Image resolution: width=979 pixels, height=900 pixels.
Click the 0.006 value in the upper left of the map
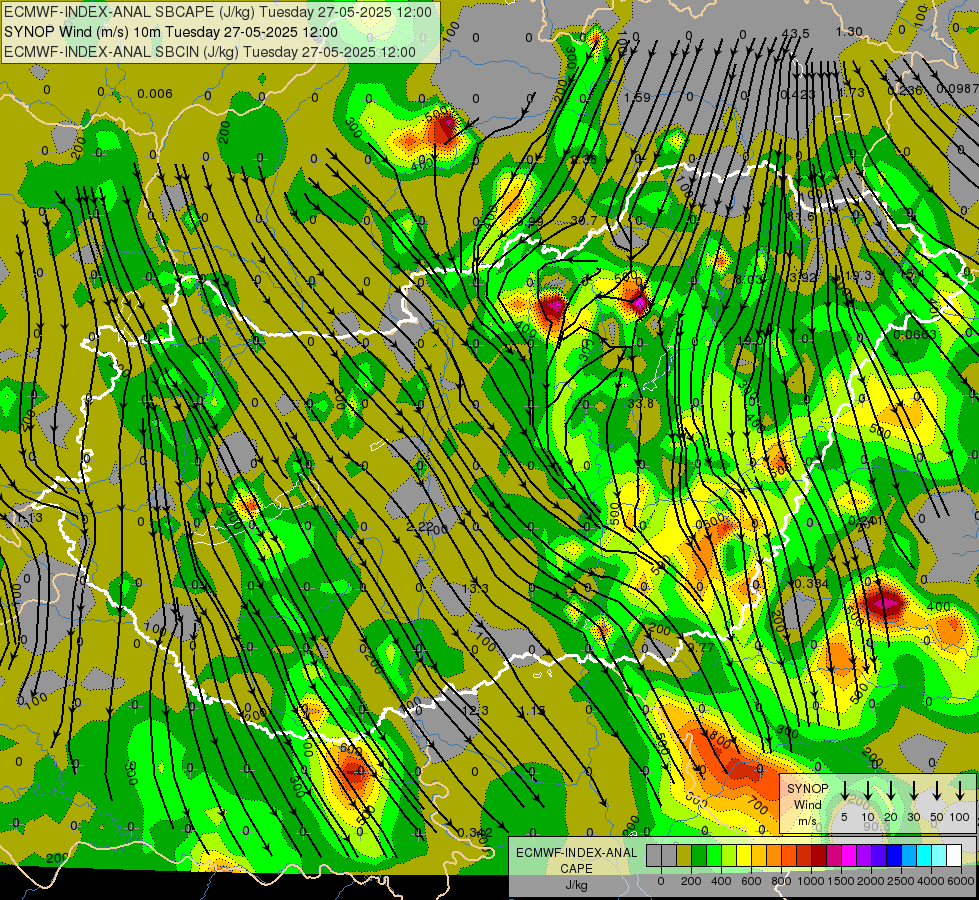point(155,94)
